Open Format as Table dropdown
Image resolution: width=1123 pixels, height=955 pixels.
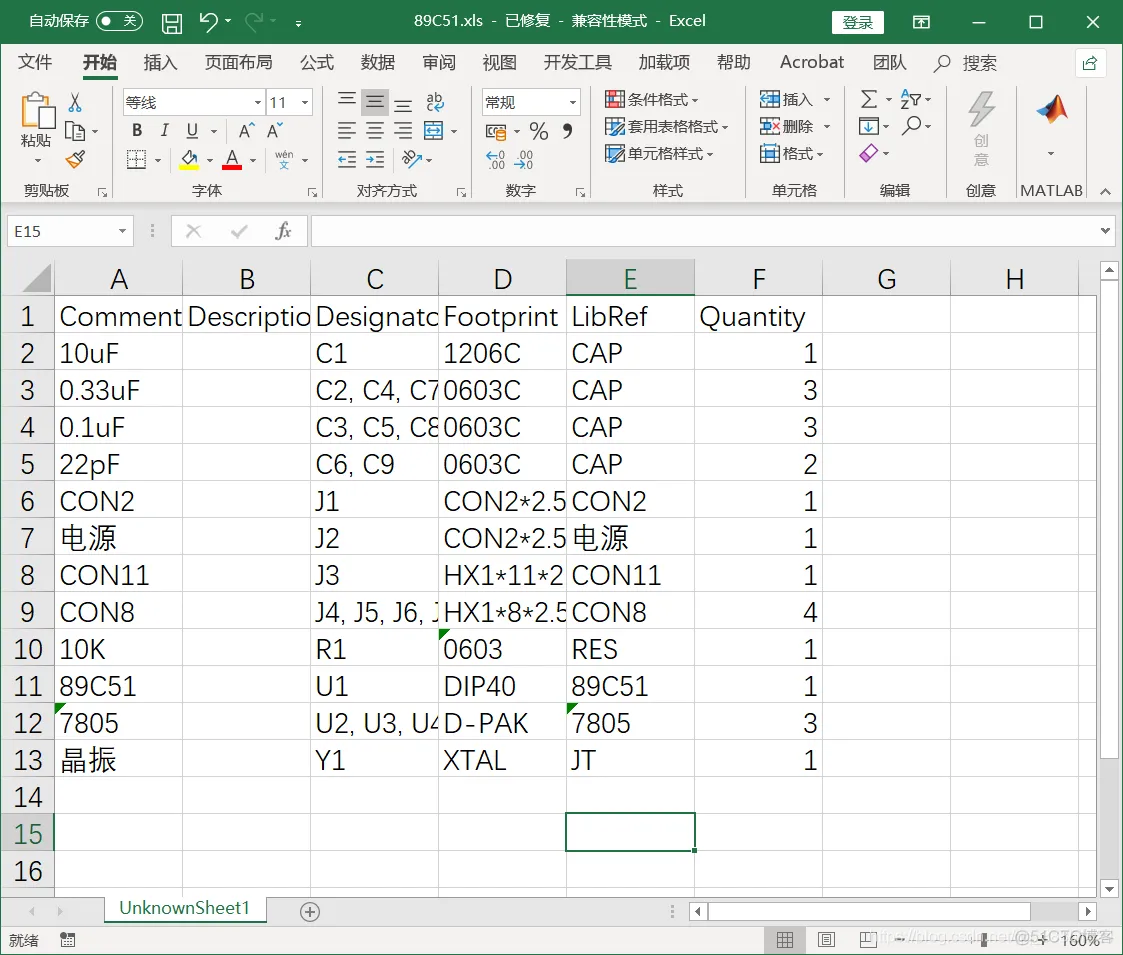(667, 127)
